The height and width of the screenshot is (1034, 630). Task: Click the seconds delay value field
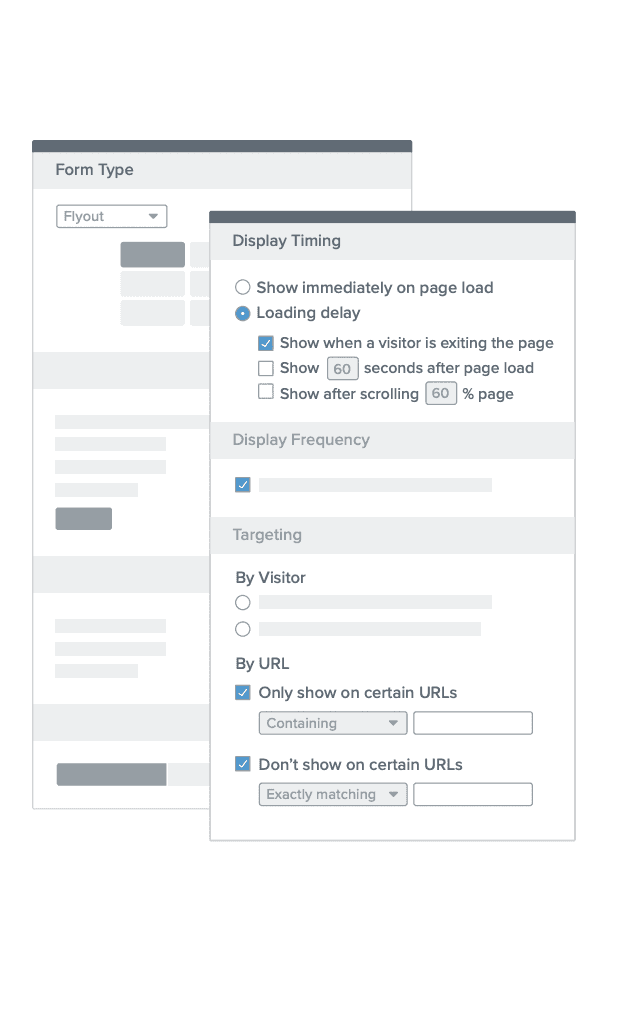[342, 368]
